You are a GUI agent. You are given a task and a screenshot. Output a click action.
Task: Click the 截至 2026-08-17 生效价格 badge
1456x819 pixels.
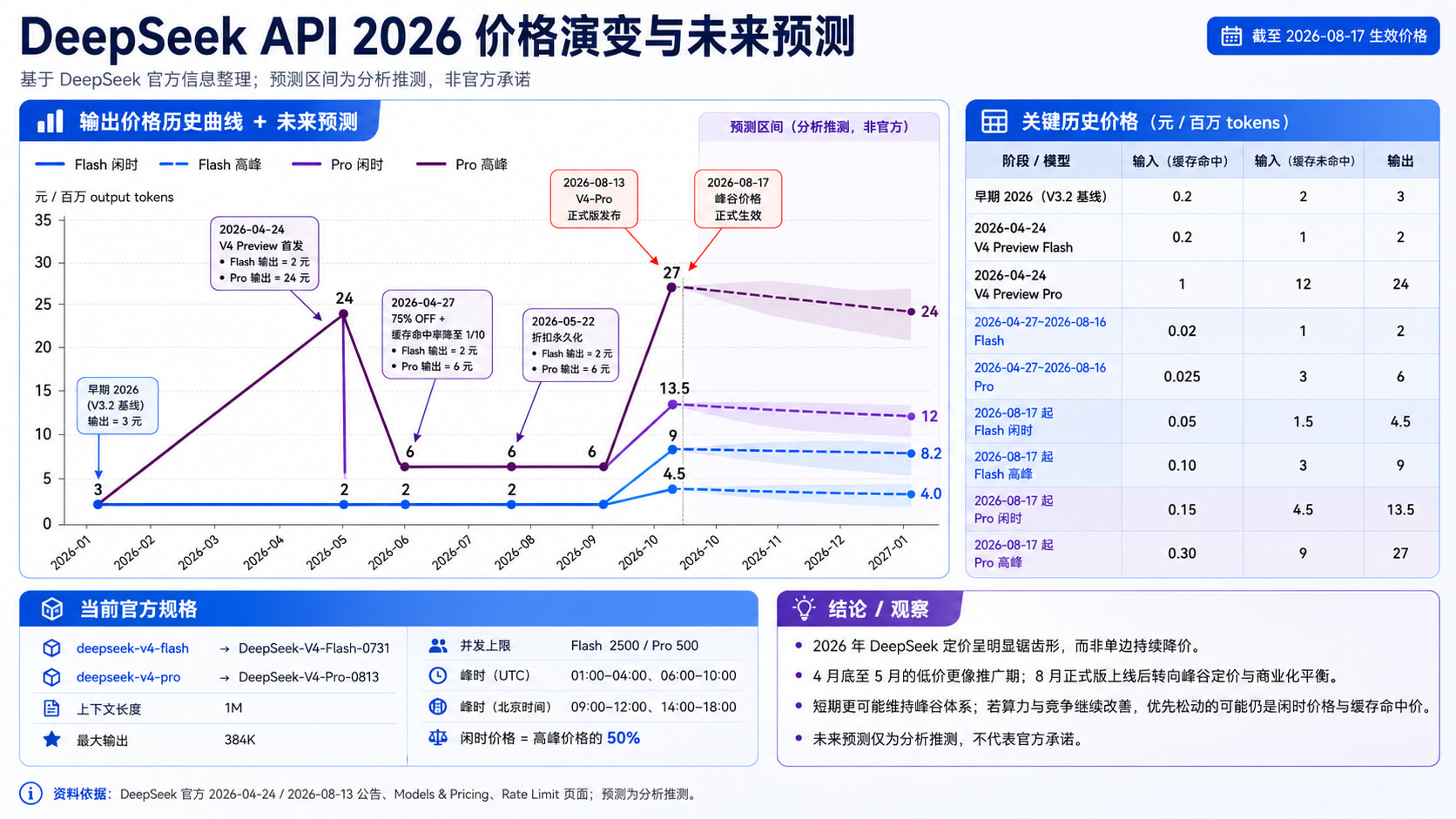[x=1323, y=36]
